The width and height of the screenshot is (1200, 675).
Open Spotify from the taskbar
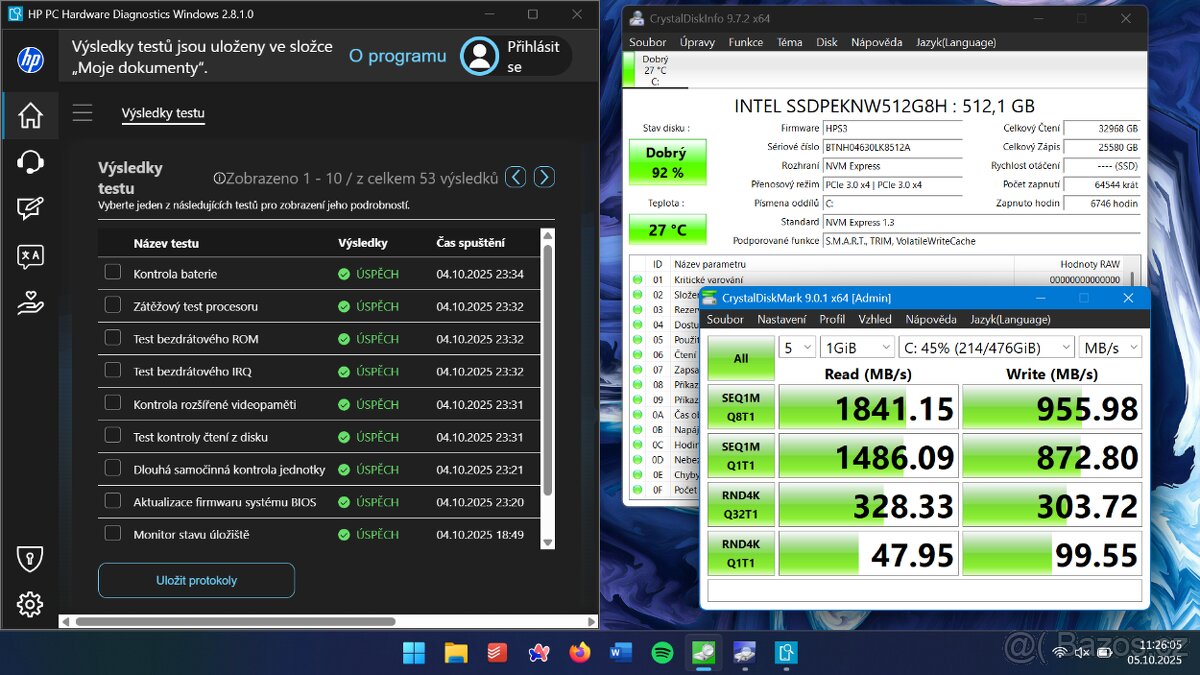click(662, 653)
